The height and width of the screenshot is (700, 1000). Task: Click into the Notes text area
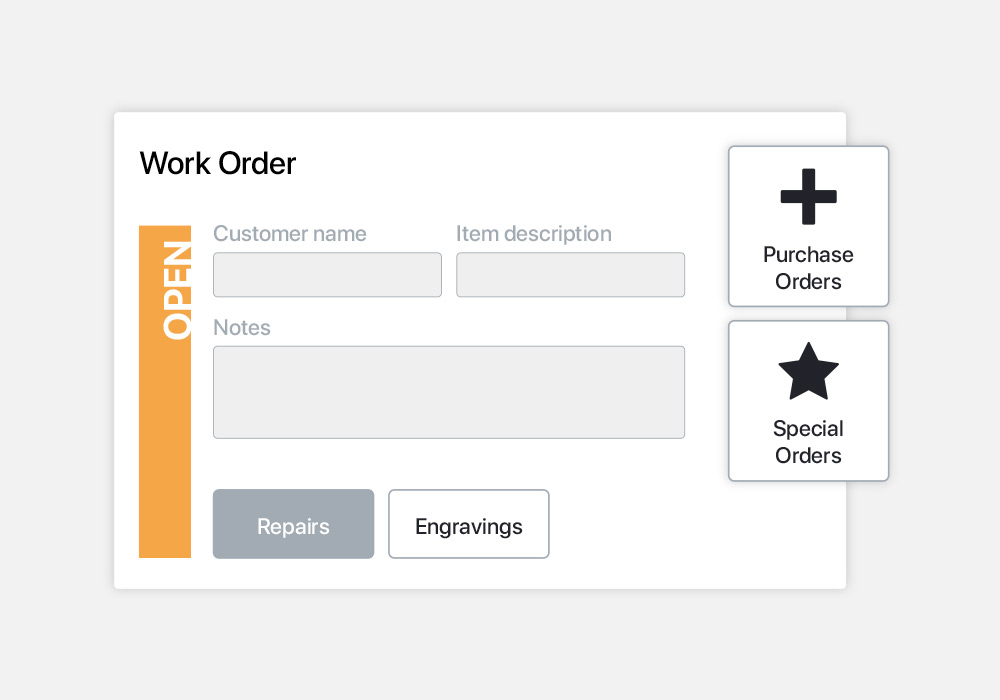448,392
